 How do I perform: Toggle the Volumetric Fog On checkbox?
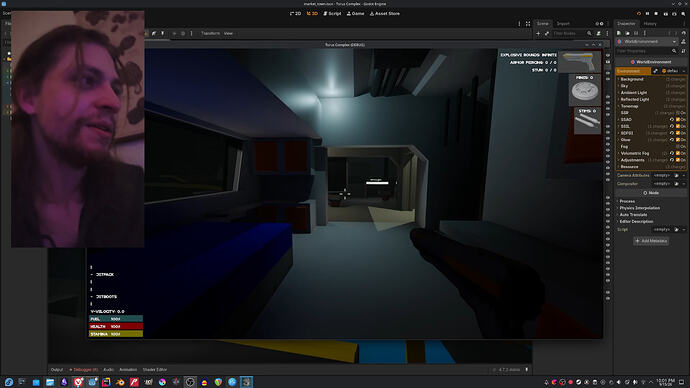click(x=678, y=153)
